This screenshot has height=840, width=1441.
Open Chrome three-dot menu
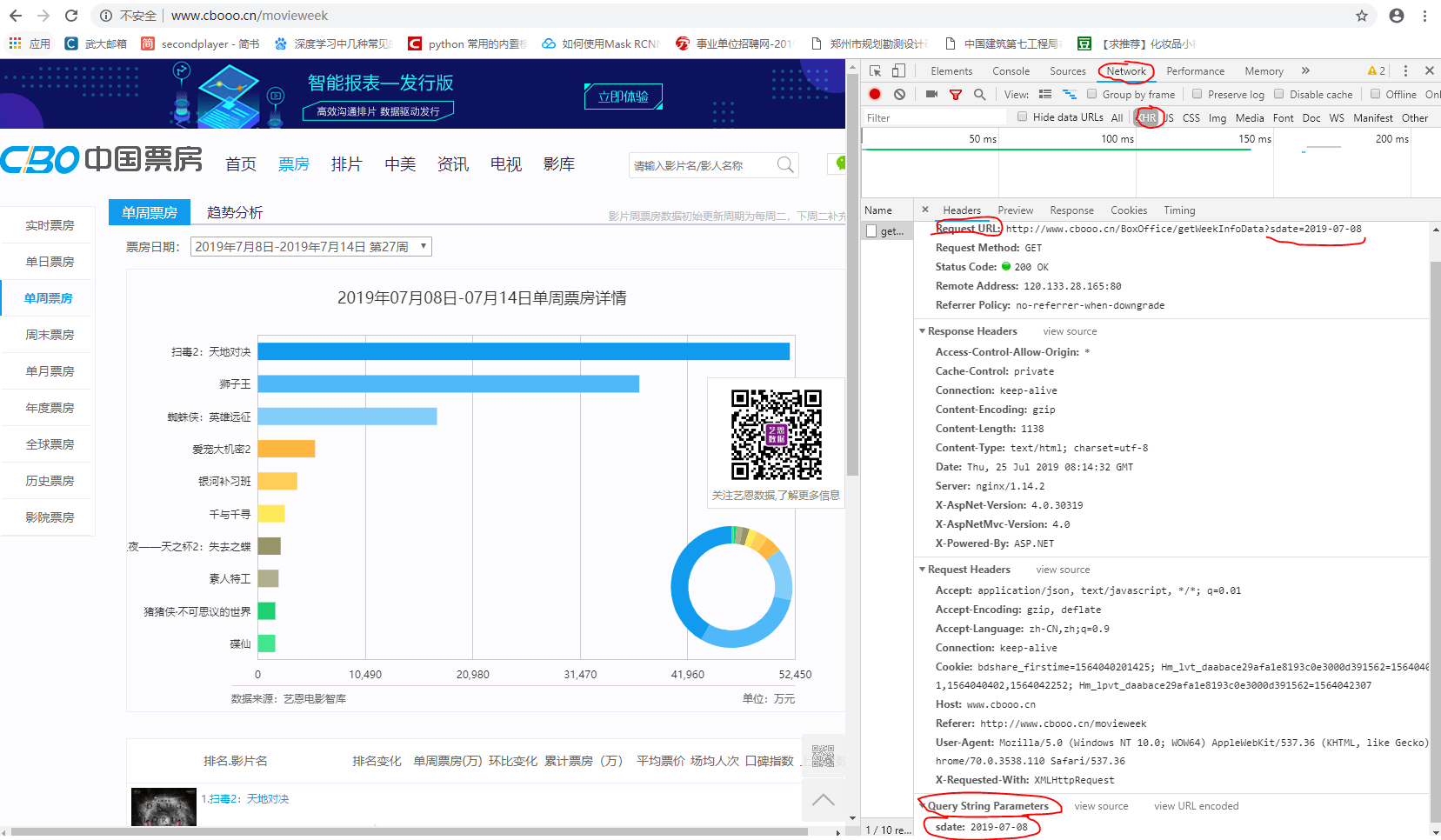coord(1424,16)
